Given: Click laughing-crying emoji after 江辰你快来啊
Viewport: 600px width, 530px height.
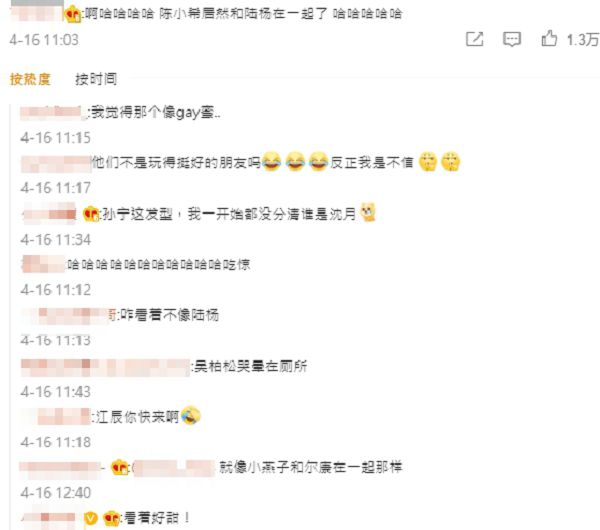Looking at the screenshot, I should click(191, 415).
